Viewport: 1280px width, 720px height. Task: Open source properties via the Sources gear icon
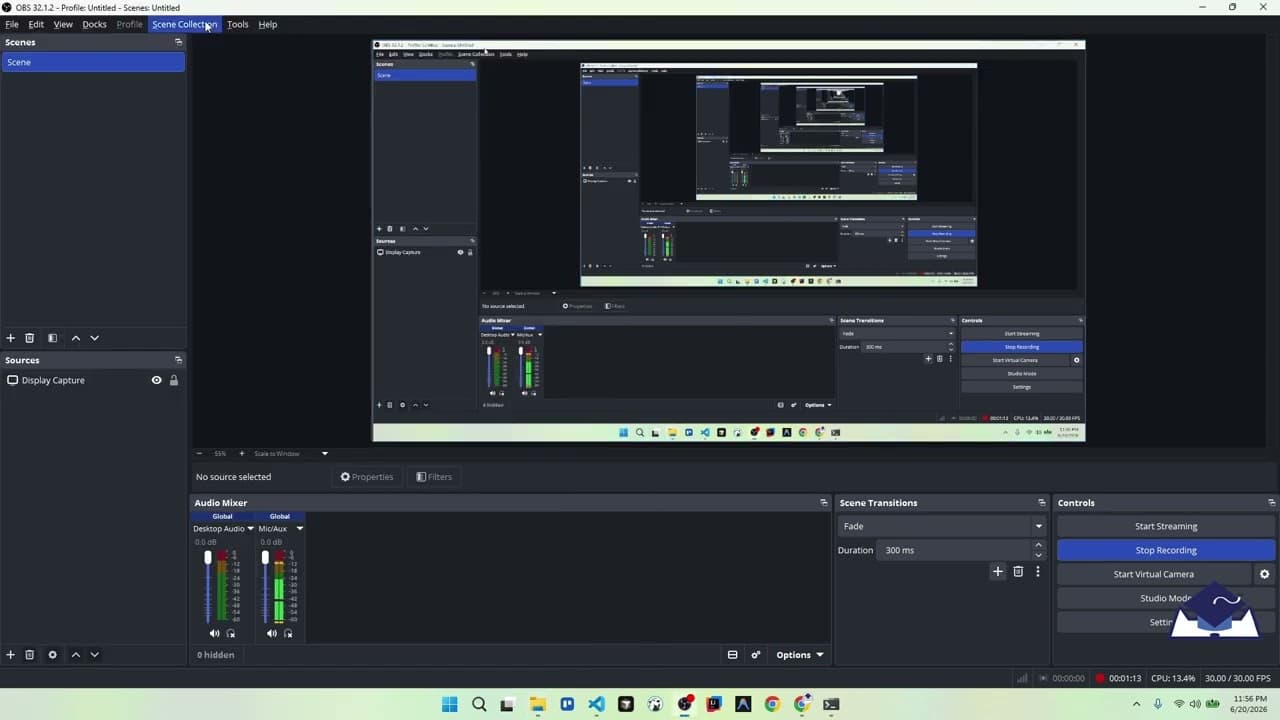point(53,655)
